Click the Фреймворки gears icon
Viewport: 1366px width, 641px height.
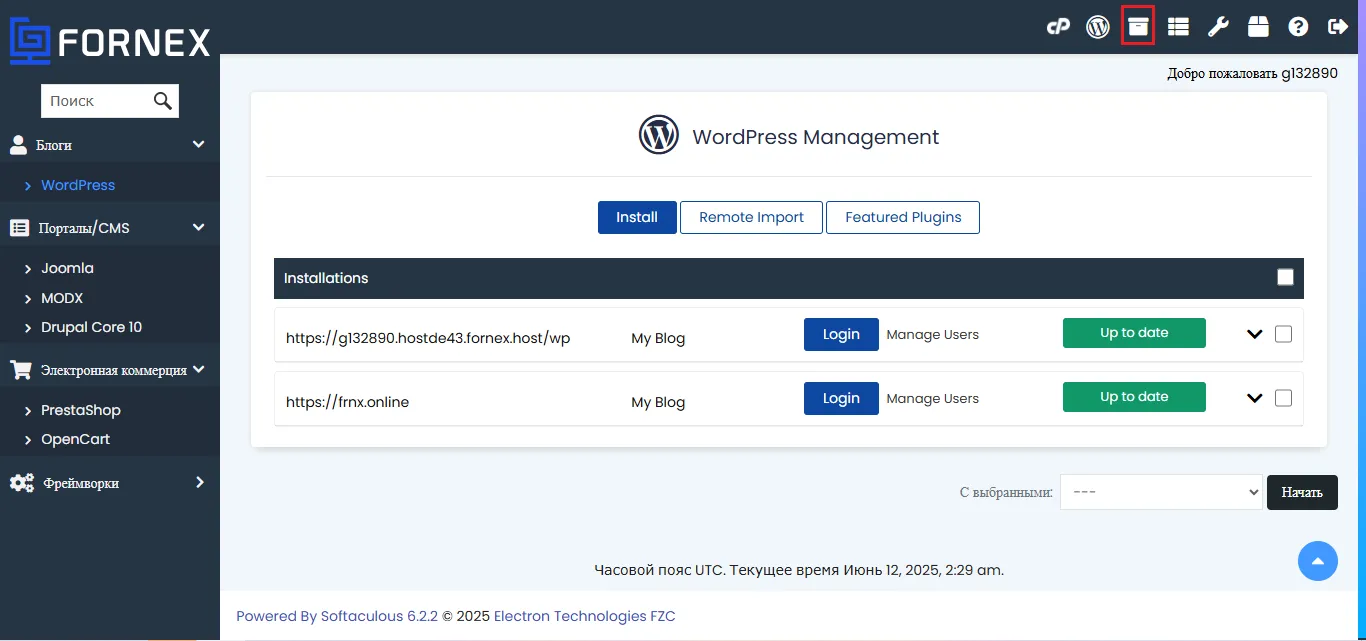[x=21, y=483]
